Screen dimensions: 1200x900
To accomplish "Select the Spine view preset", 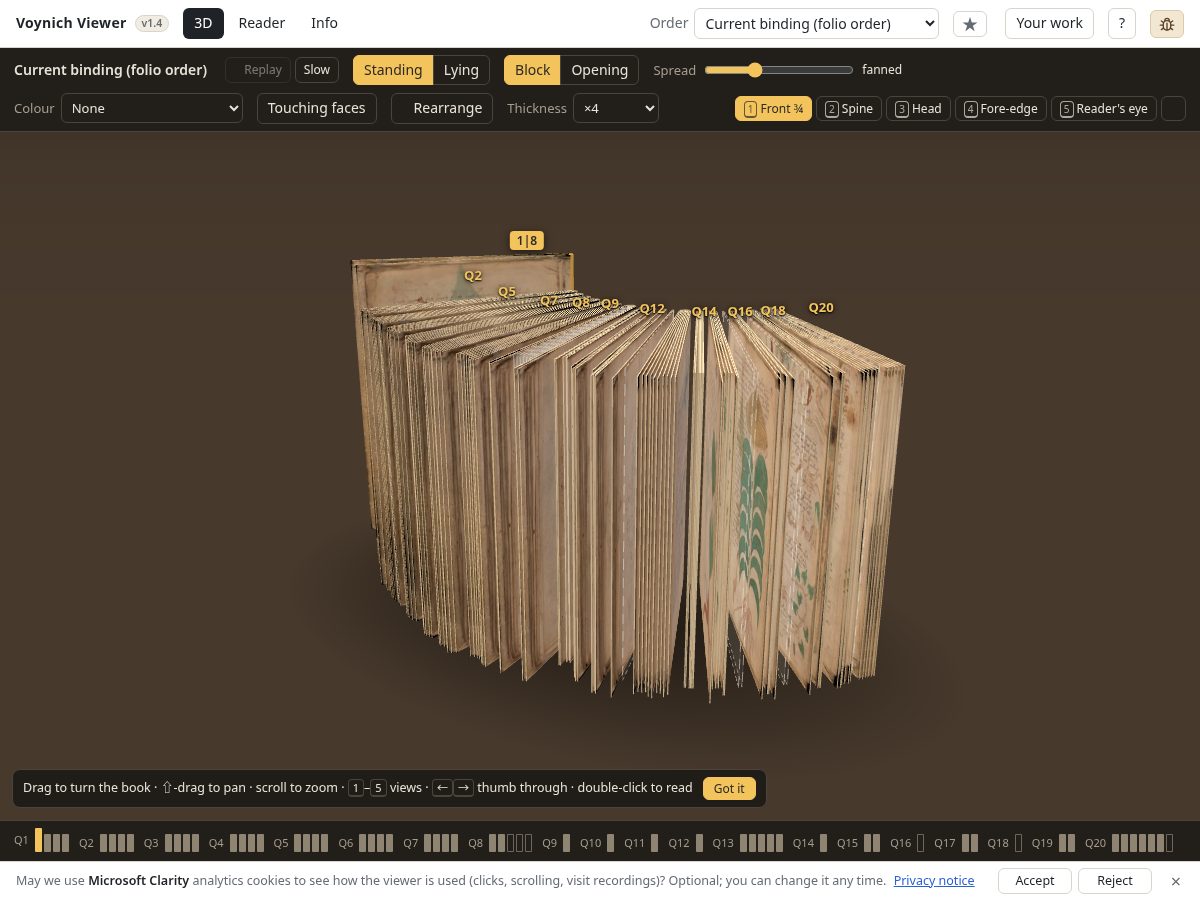I will pos(849,108).
